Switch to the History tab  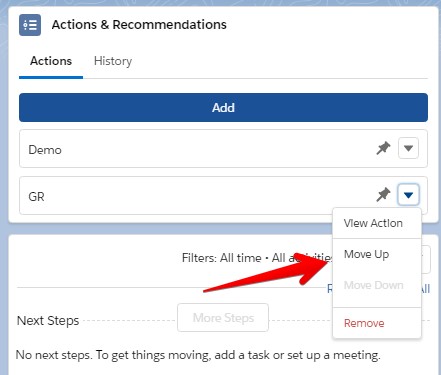coord(113,61)
